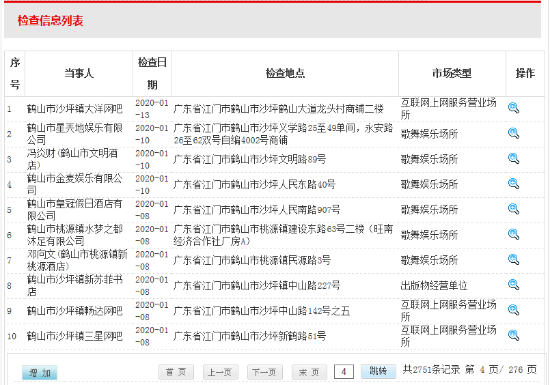Focus the page number input field
550x385 pixels.
(344, 371)
